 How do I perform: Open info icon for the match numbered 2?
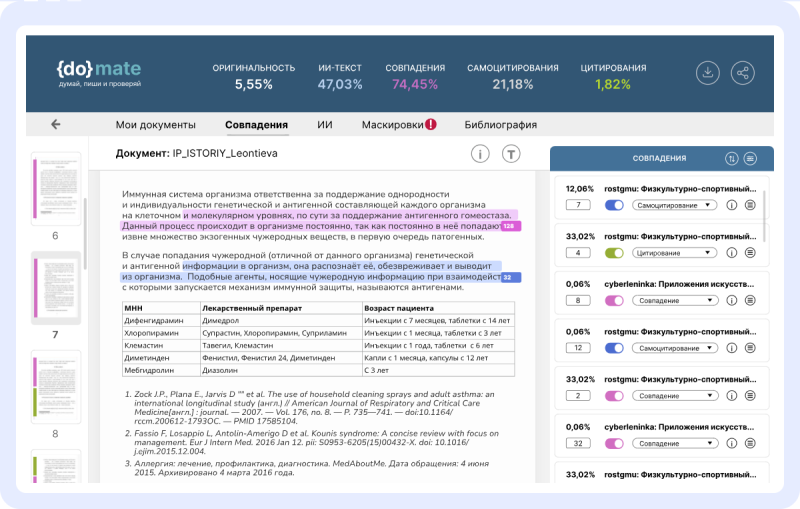pyautogui.click(x=732, y=396)
